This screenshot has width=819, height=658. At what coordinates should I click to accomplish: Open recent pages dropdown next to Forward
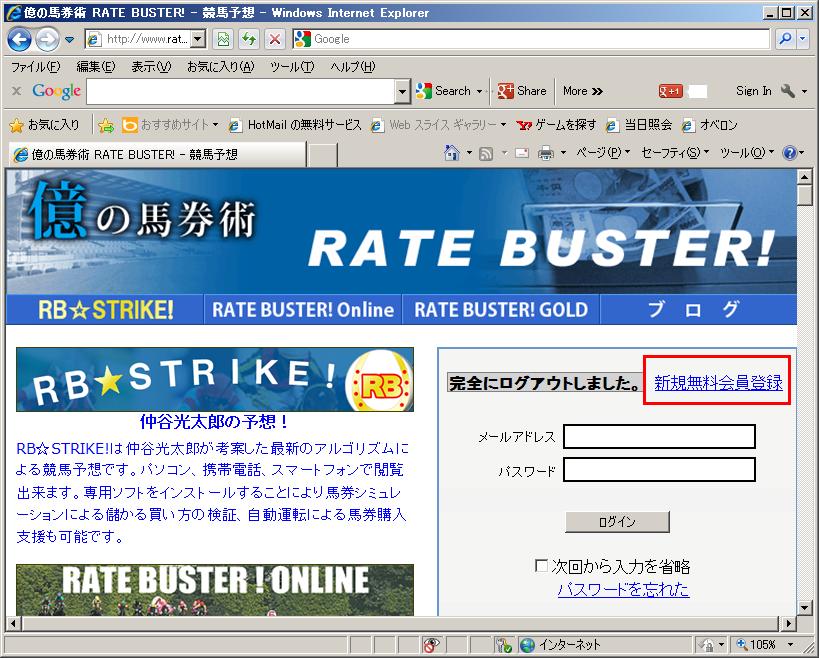point(69,40)
